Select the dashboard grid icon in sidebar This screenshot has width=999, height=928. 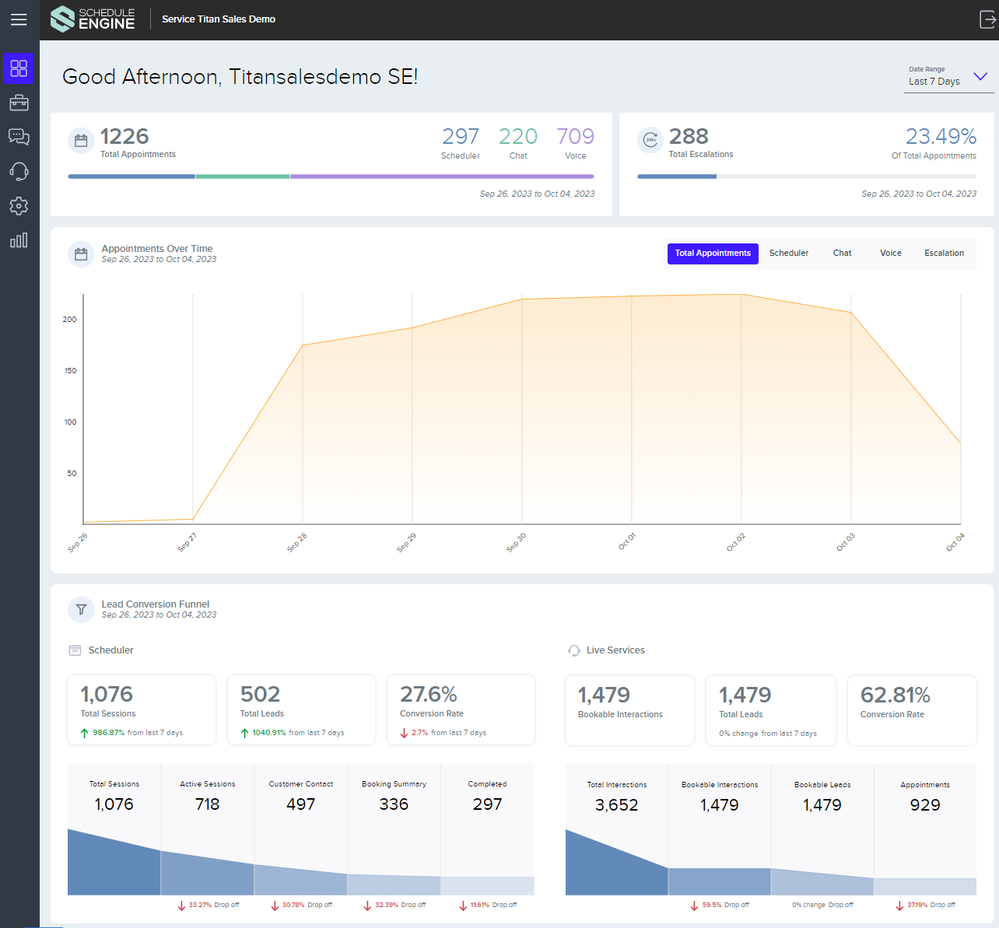(x=18, y=69)
